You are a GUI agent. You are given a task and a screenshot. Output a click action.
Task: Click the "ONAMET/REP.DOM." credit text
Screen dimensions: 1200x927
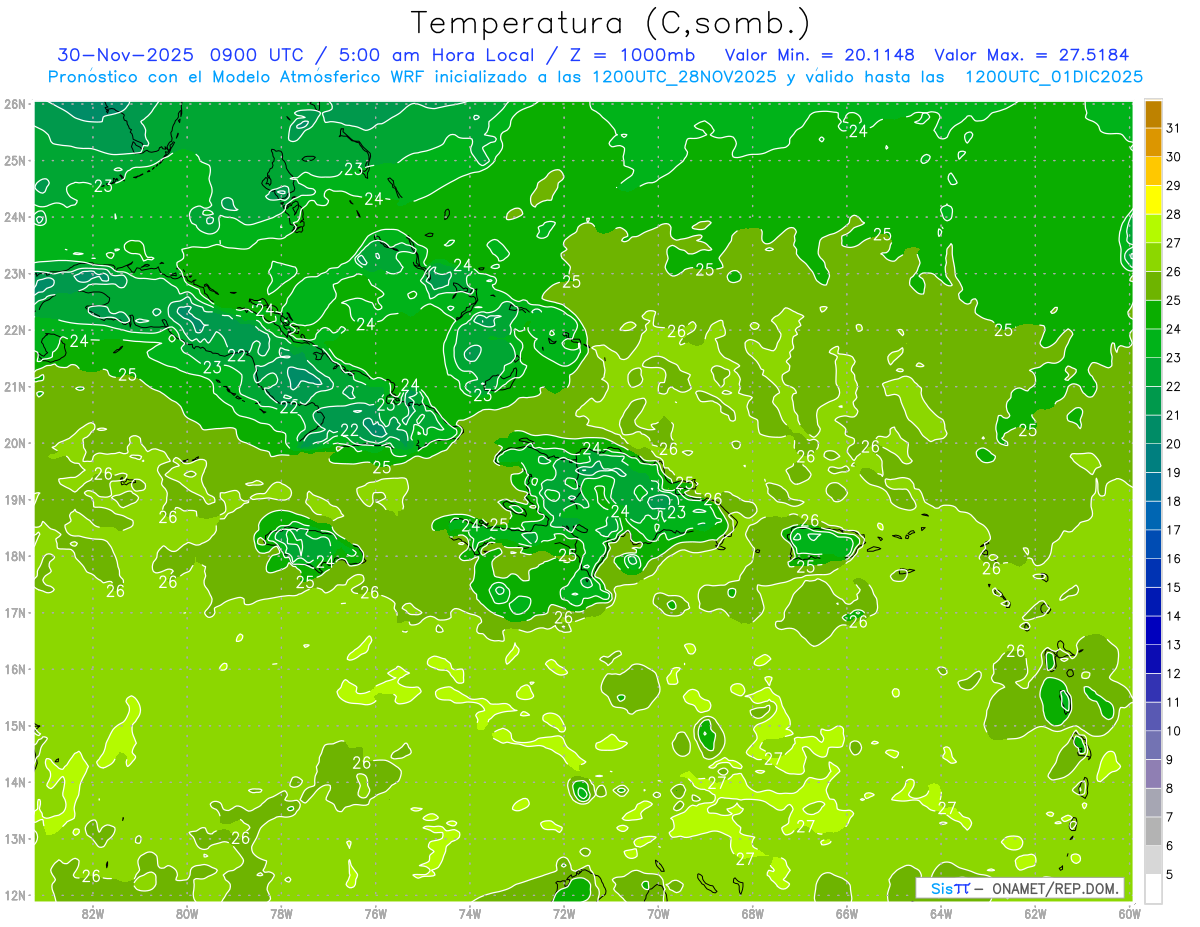[1055, 888]
